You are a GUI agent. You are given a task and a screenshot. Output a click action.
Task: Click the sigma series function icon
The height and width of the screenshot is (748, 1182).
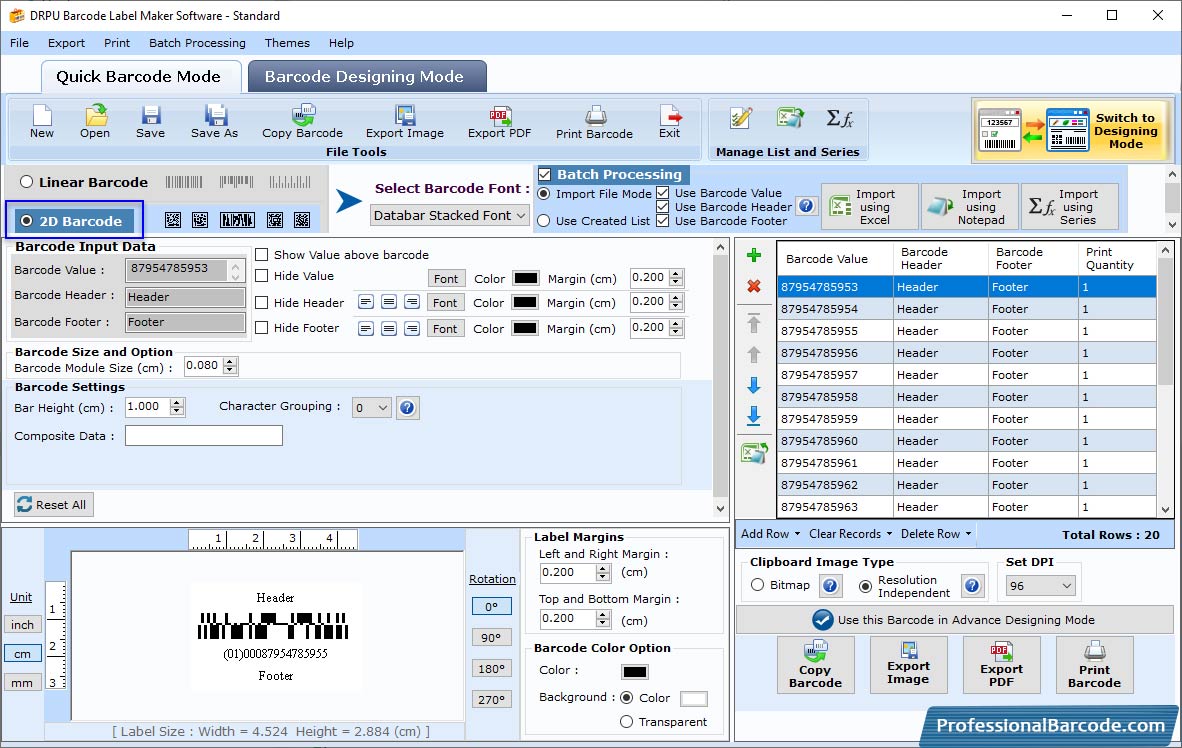tap(839, 118)
